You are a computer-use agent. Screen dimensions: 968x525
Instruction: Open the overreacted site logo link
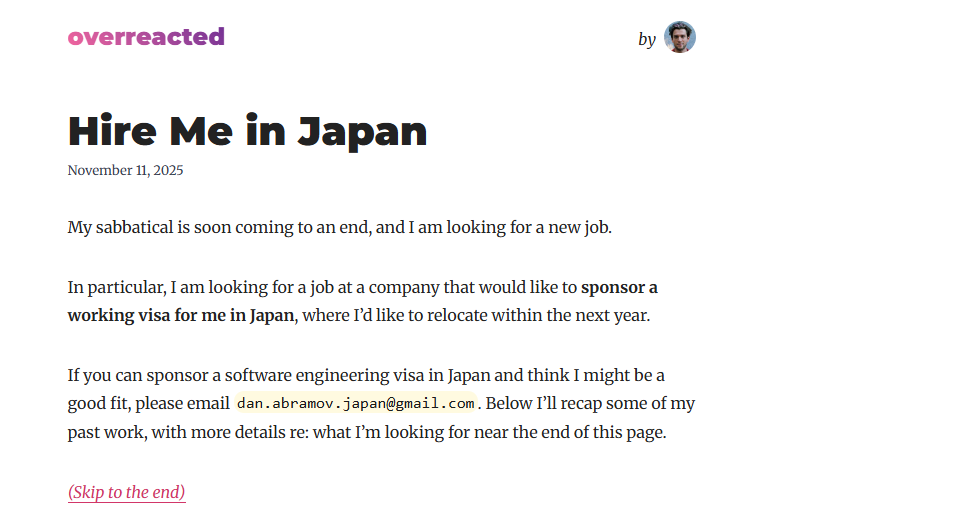(x=146, y=37)
